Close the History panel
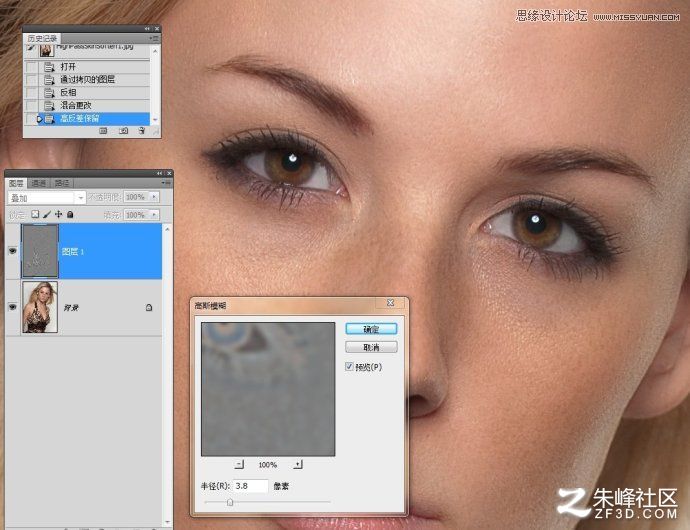 (x=157, y=29)
